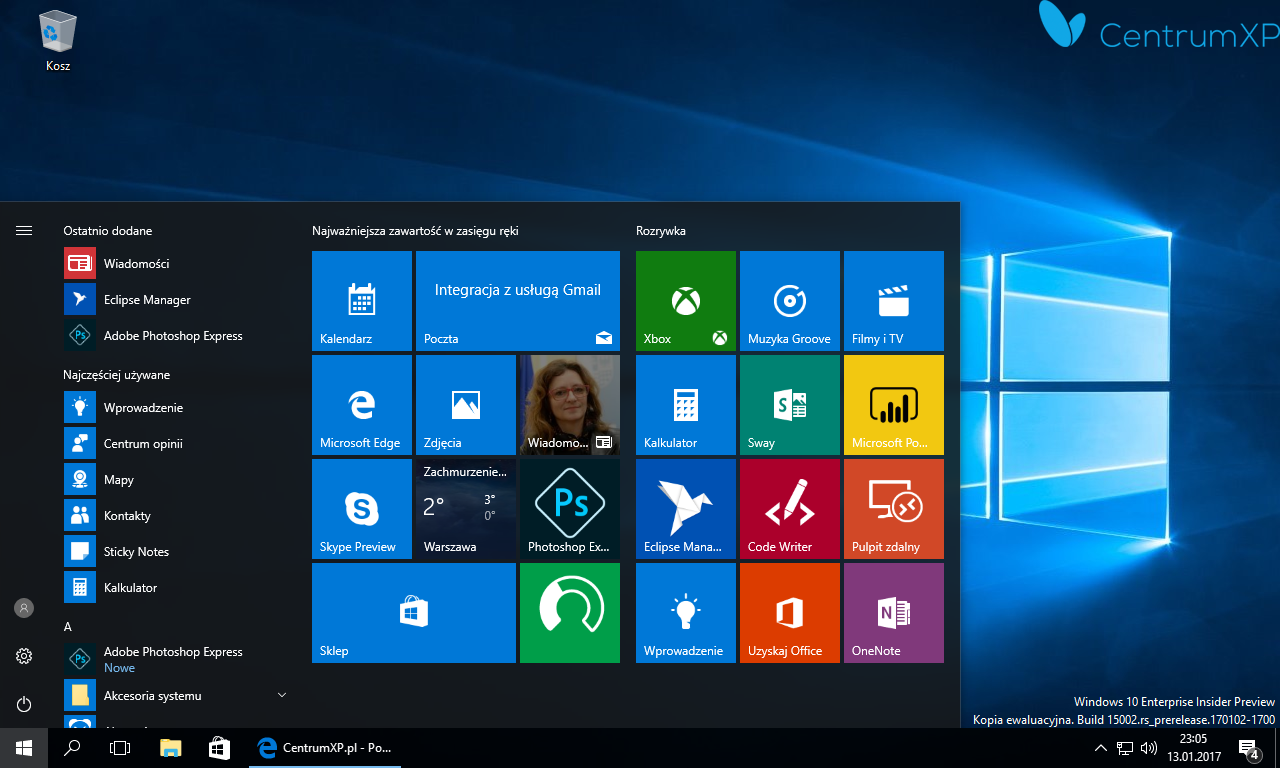1280x768 pixels.
Task: Open File Explorer from taskbar
Action: click(171, 748)
